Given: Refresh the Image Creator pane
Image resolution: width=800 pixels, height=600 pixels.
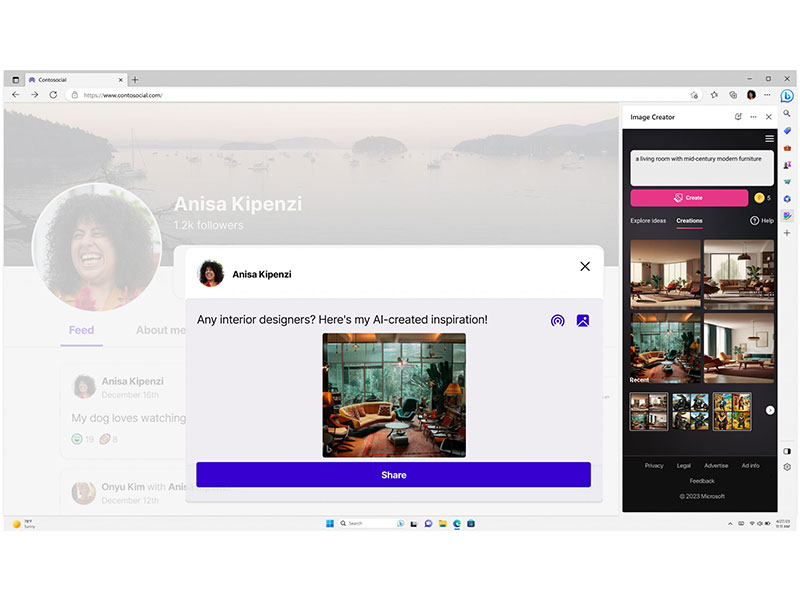Looking at the screenshot, I should point(738,117).
